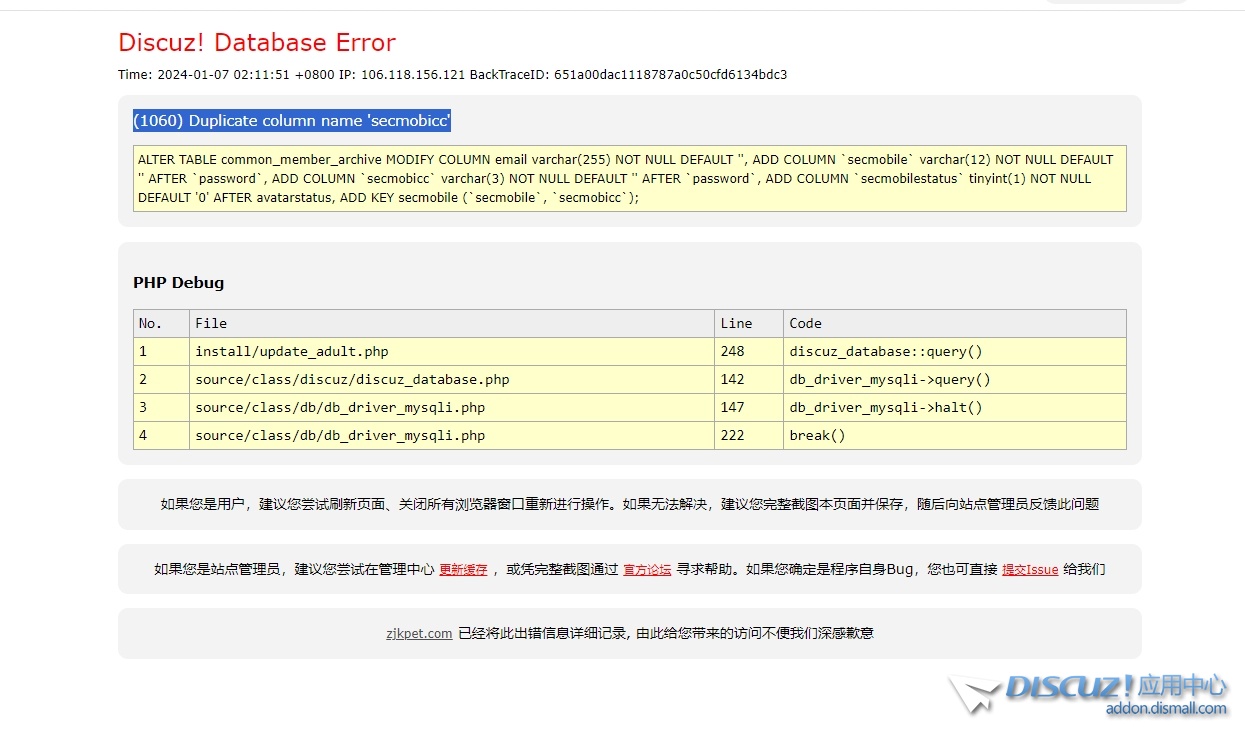This screenshot has height=734, width=1245.
Task: Click the db_driver_mysqli->halt() code cell
Action: [886, 407]
